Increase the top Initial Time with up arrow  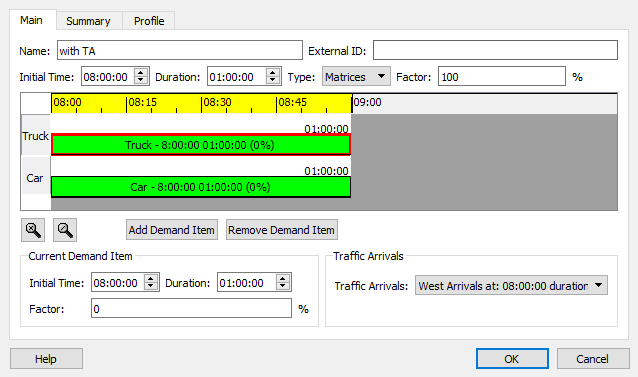click(x=141, y=72)
